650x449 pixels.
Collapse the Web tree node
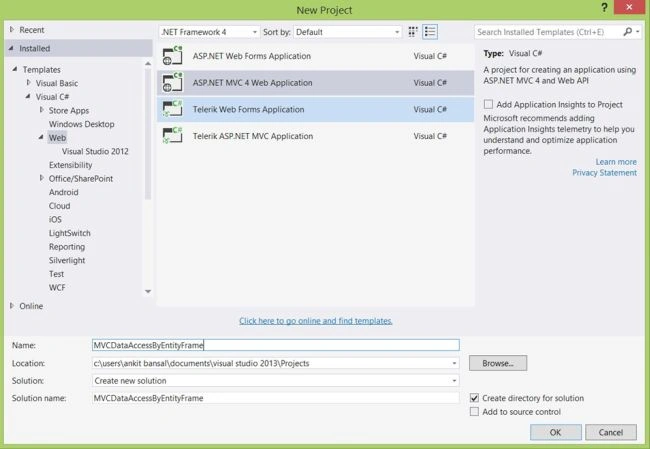[41, 137]
